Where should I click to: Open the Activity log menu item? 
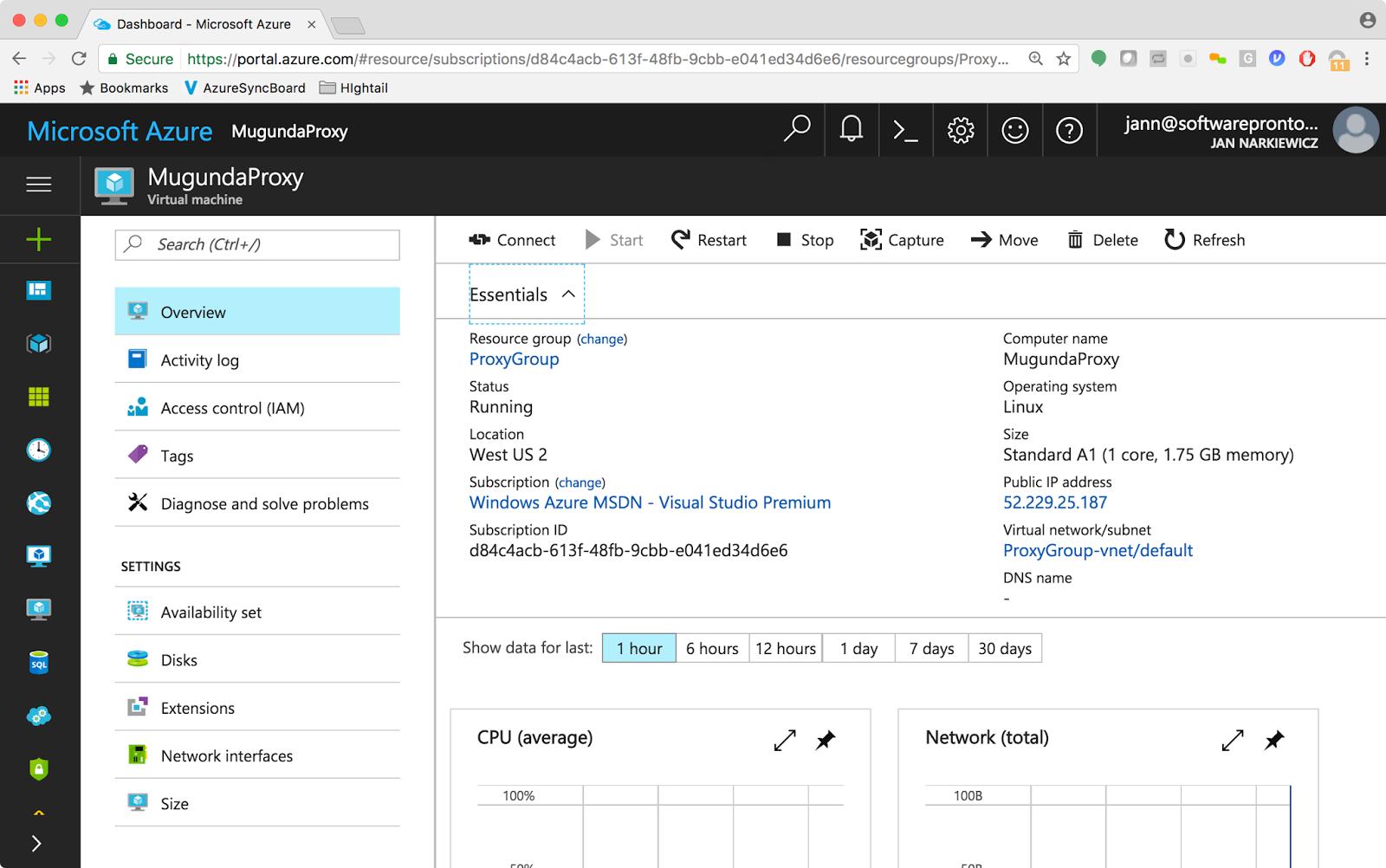[x=200, y=360]
